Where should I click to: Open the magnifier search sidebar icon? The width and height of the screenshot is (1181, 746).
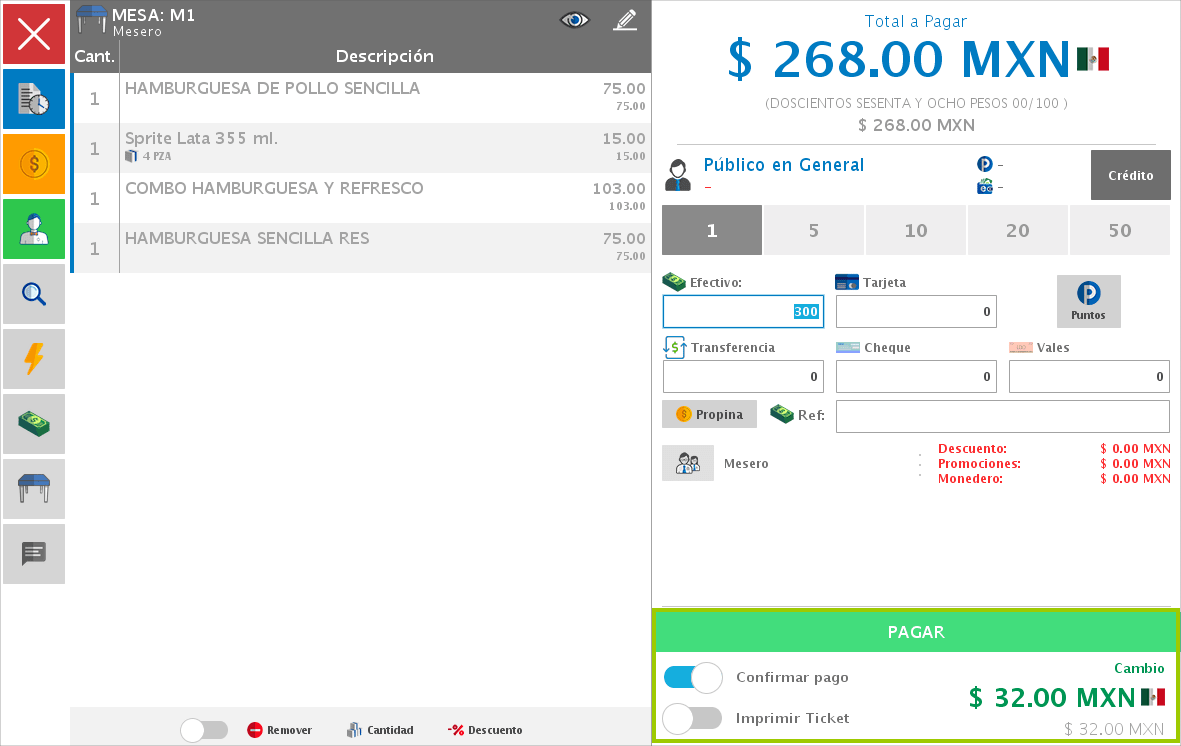34,294
